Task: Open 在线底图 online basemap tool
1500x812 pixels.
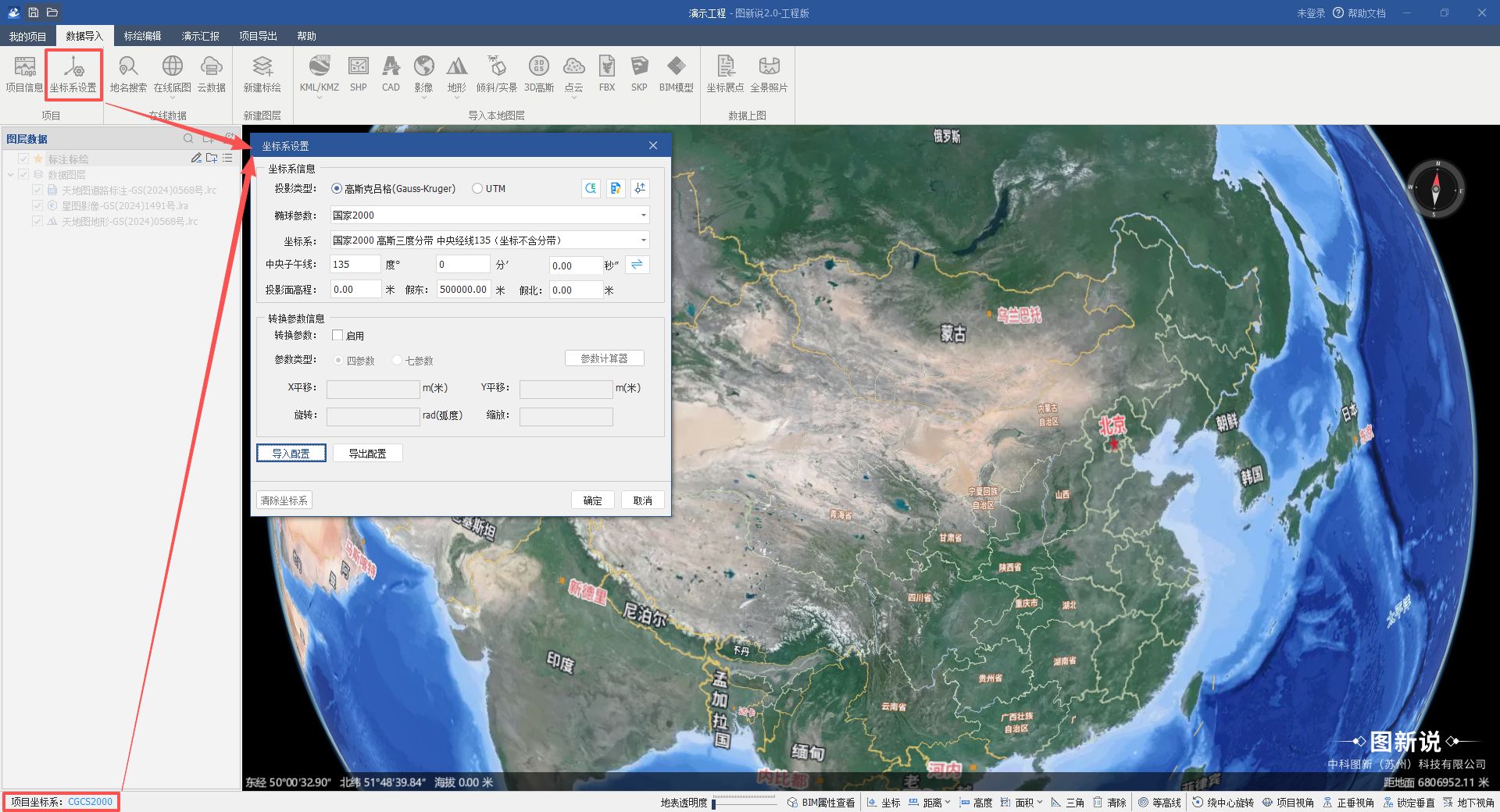Action: (x=173, y=75)
